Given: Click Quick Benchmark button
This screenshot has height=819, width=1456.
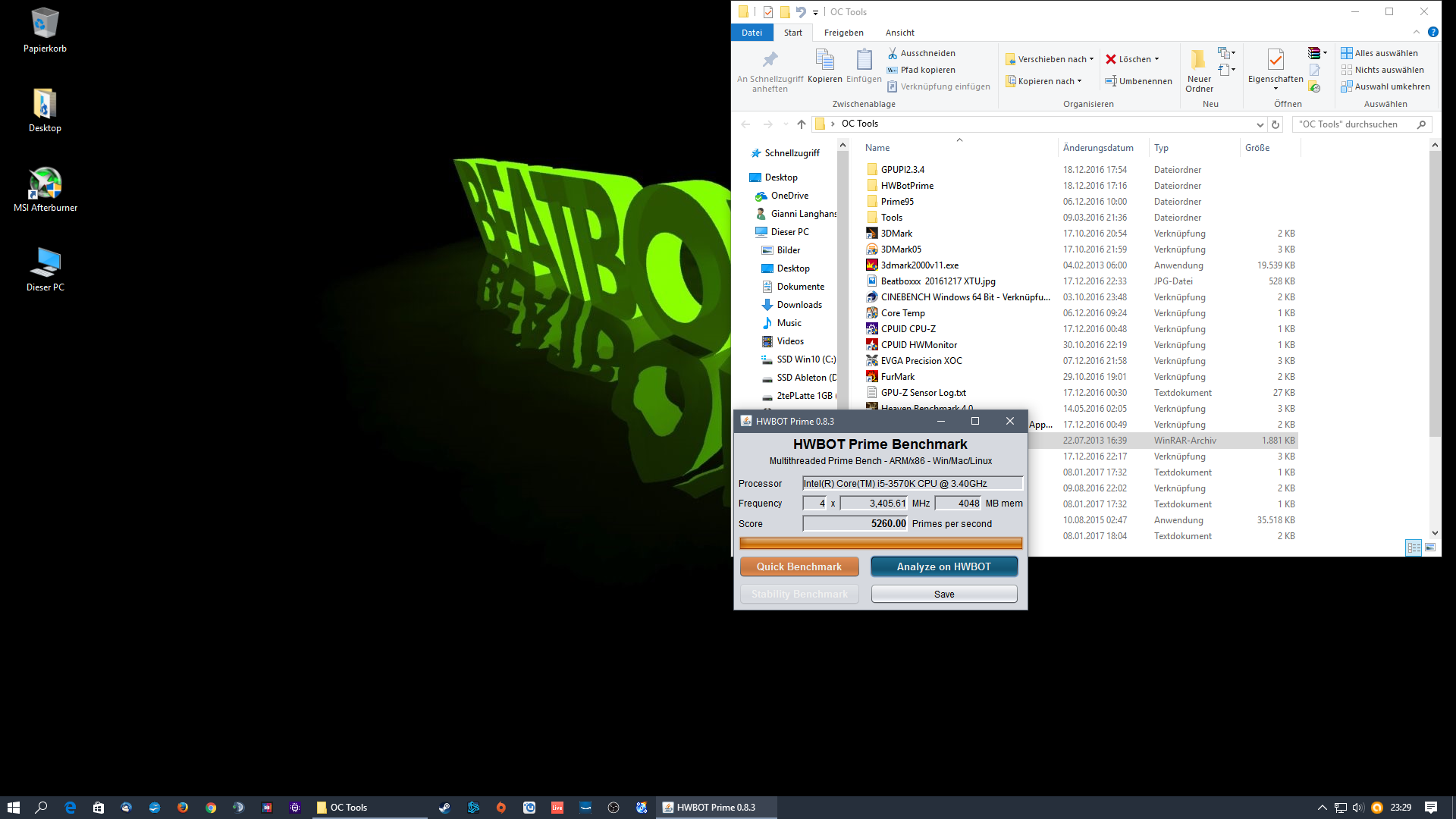Looking at the screenshot, I should click(799, 566).
